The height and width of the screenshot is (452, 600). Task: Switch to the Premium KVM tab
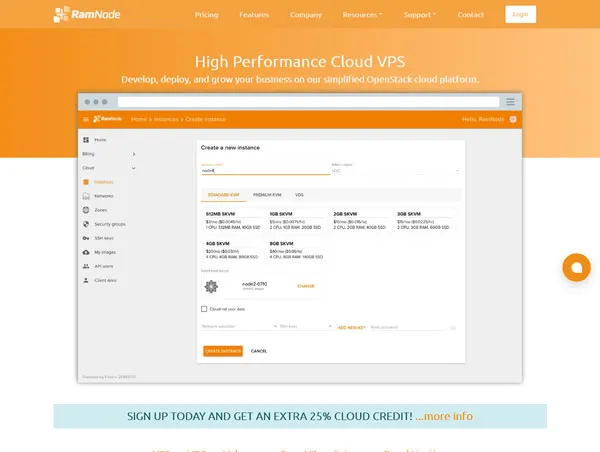point(267,195)
